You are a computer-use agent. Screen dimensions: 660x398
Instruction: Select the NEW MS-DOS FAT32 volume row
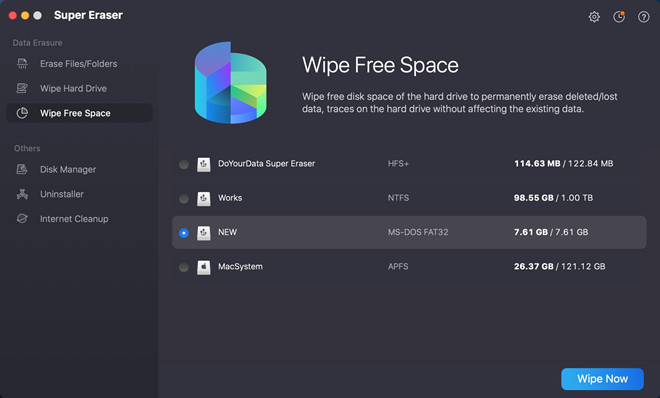coord(409,232)
